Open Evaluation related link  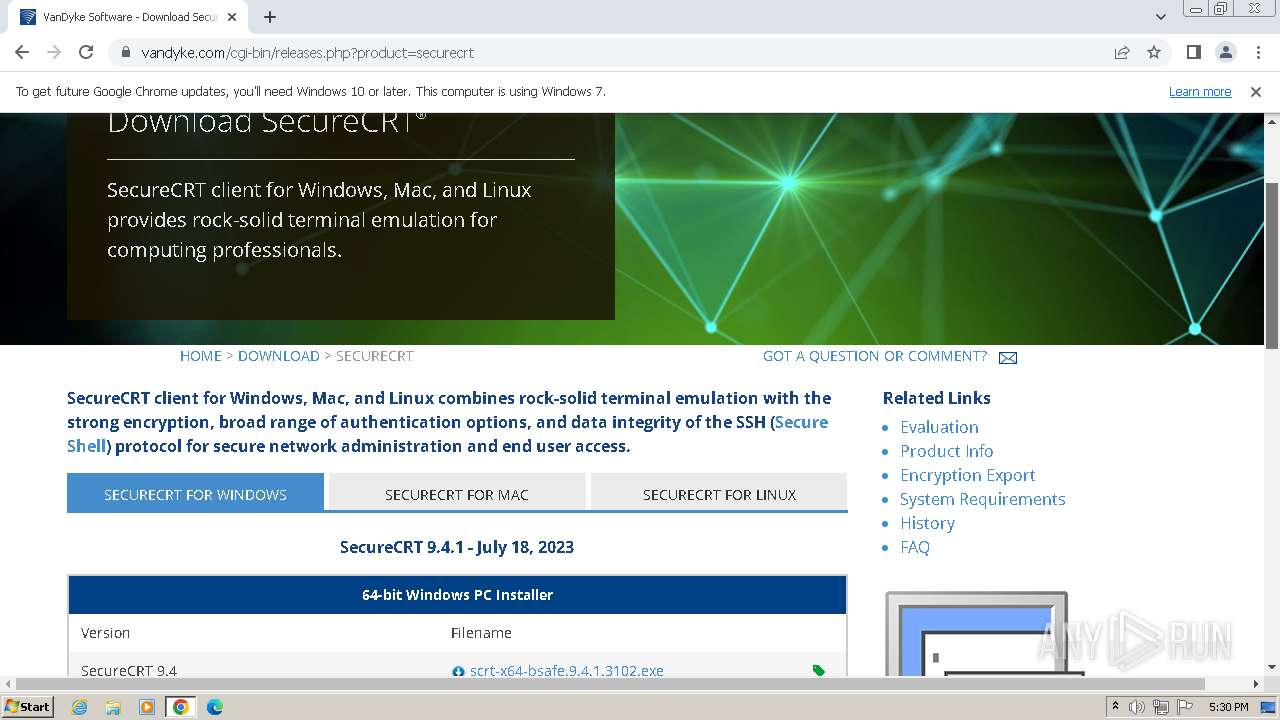click(x=939, y=427)
